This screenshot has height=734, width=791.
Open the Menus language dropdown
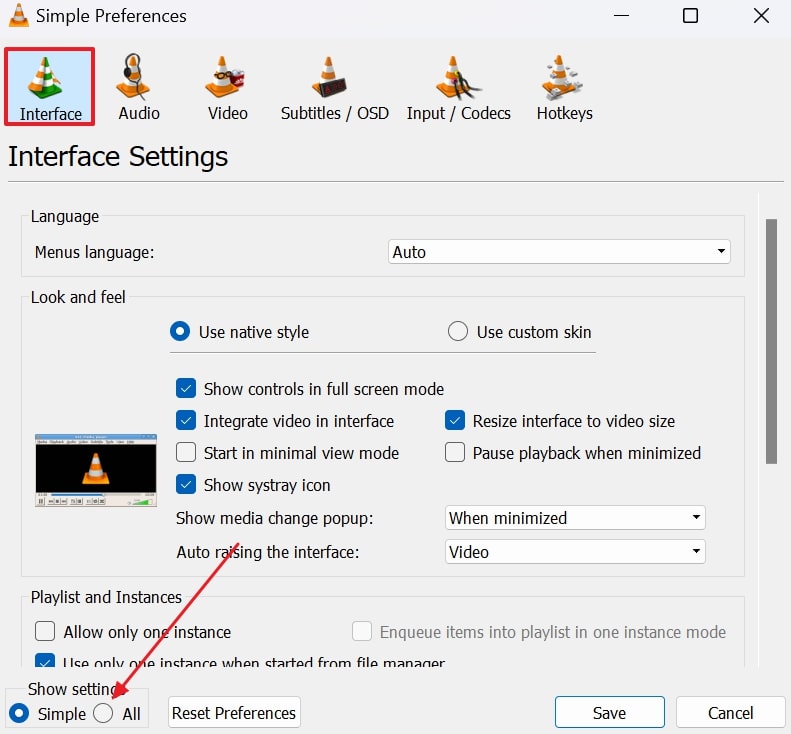[x=559, y=252]
